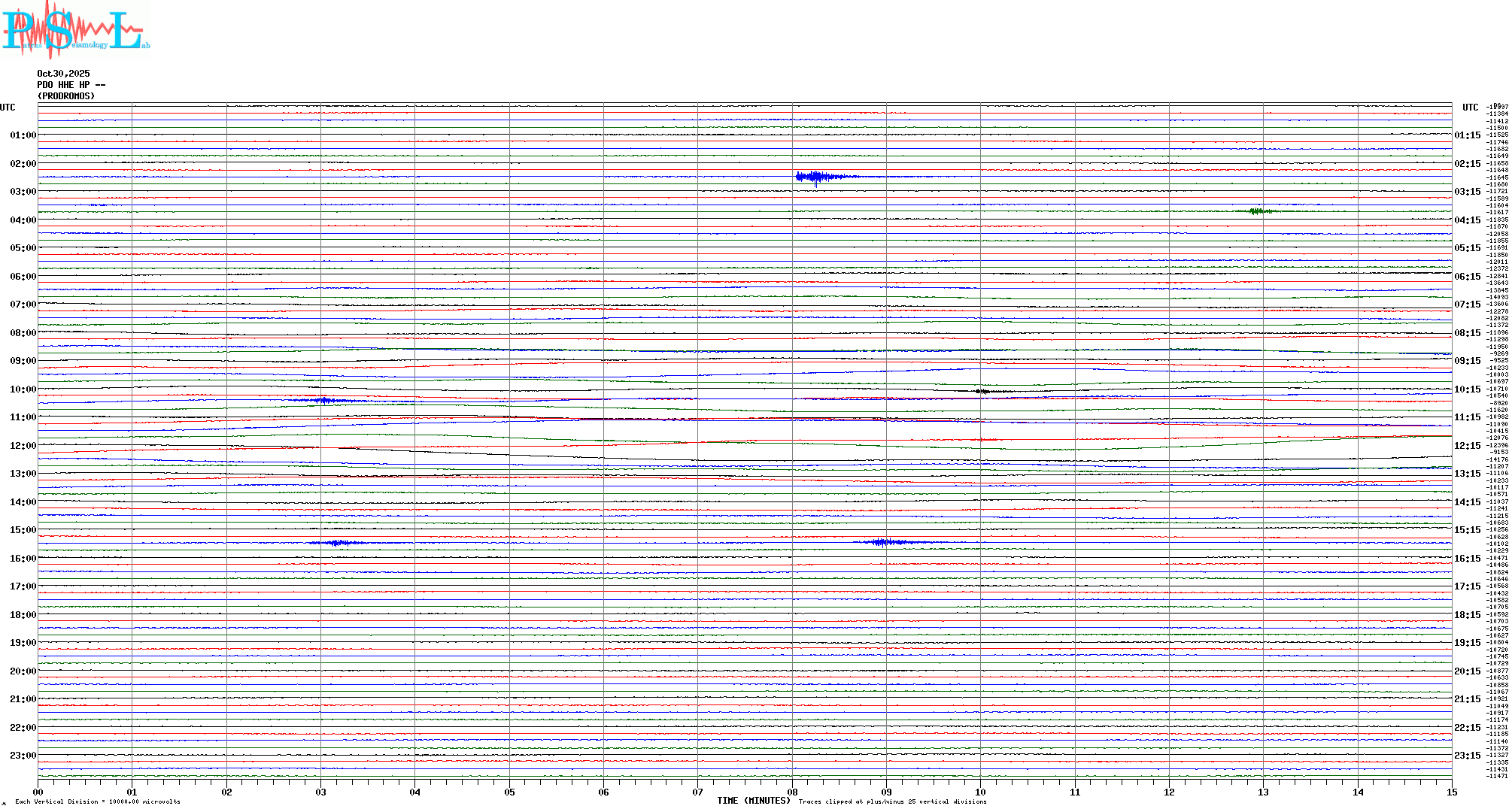1512x812 pixels.
Task: Click the Traces clipped footnote text
Action: click(x=892, y=801)
